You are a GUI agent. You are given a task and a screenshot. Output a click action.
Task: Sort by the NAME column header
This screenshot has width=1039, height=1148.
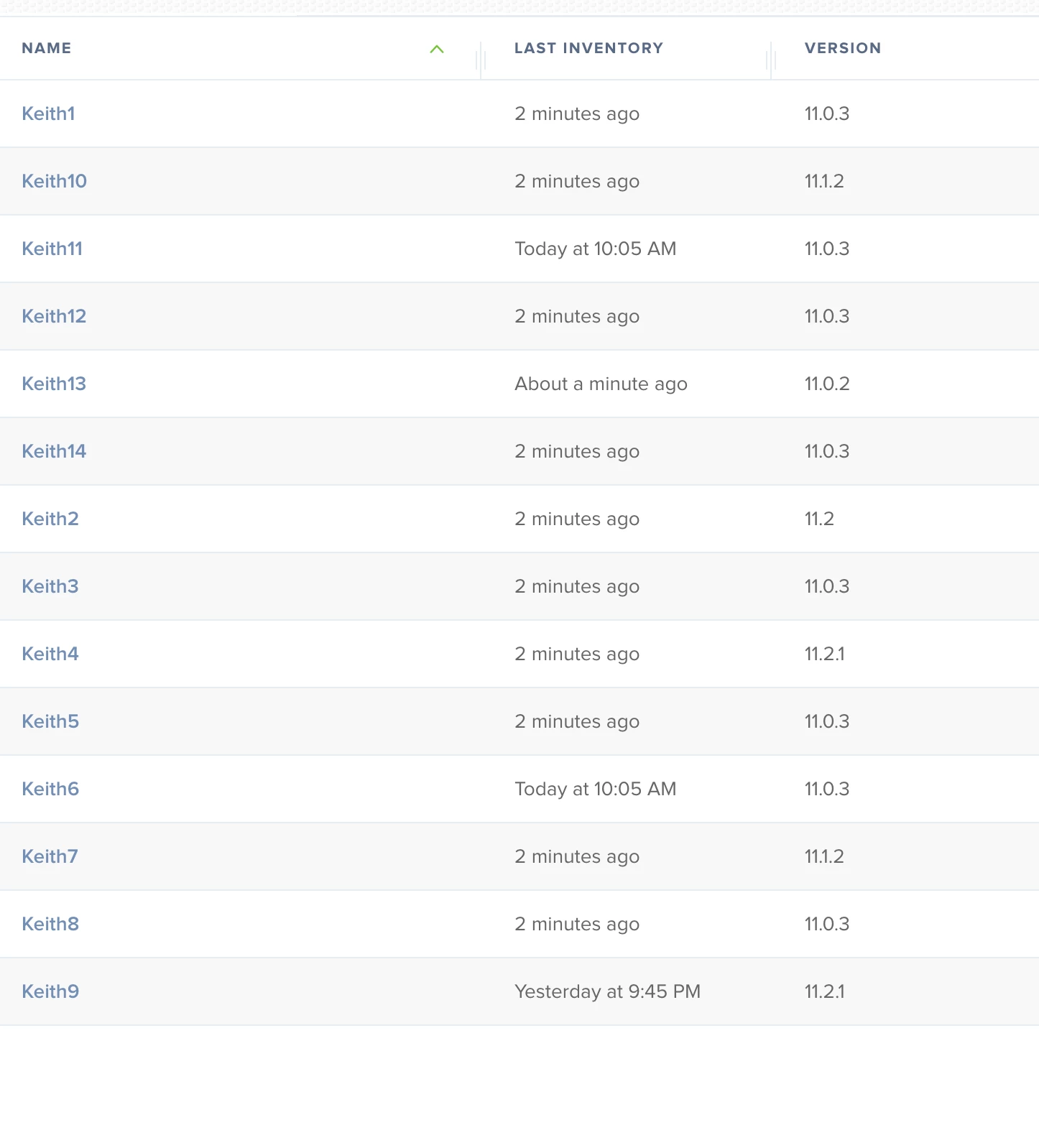[47, 48]
